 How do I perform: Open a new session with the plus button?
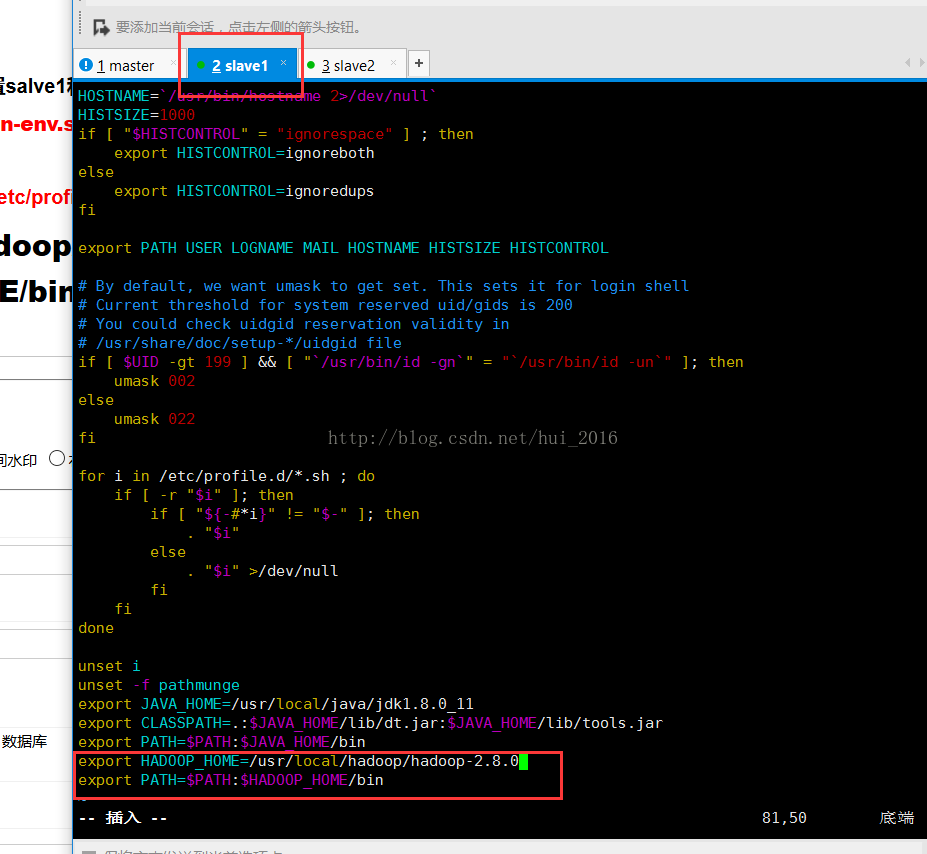point(419,63)
